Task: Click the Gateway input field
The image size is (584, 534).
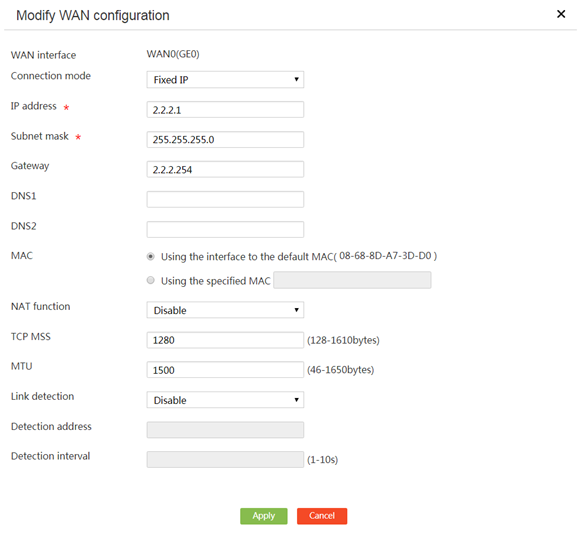Action: coord(225,169)
